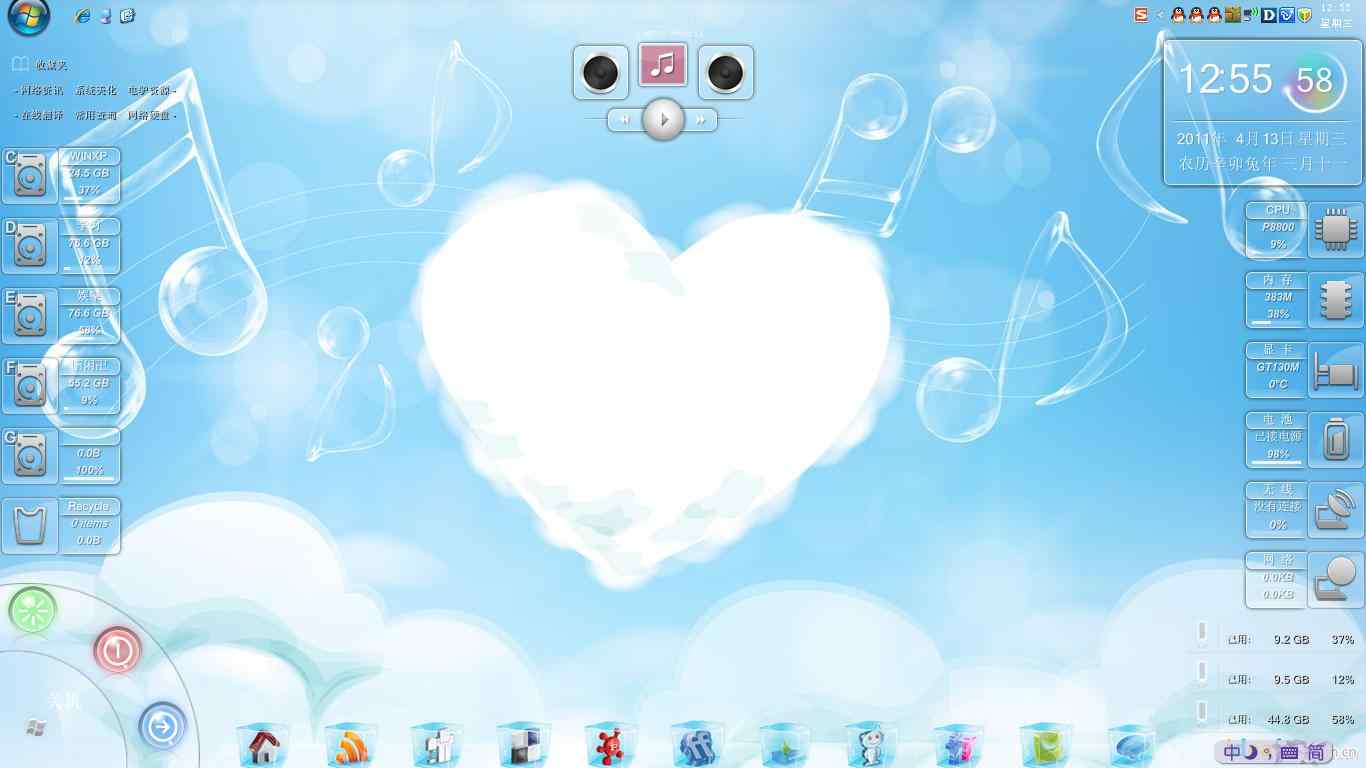Screen dimensions: 1366x768
Task: Open the 系统美化 link
Action: tap(96, 90)
